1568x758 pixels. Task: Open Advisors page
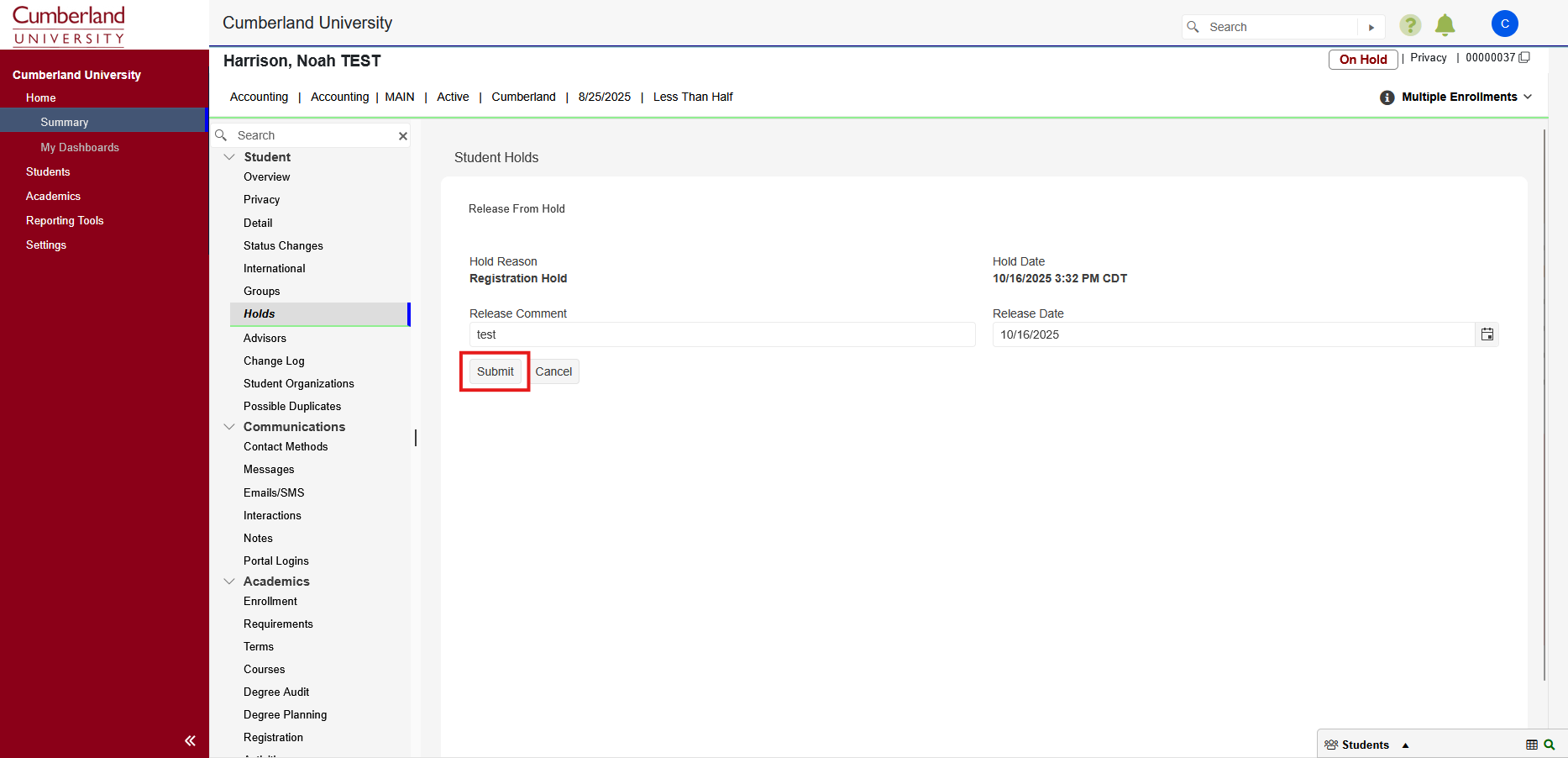click(x=265, y=338)
